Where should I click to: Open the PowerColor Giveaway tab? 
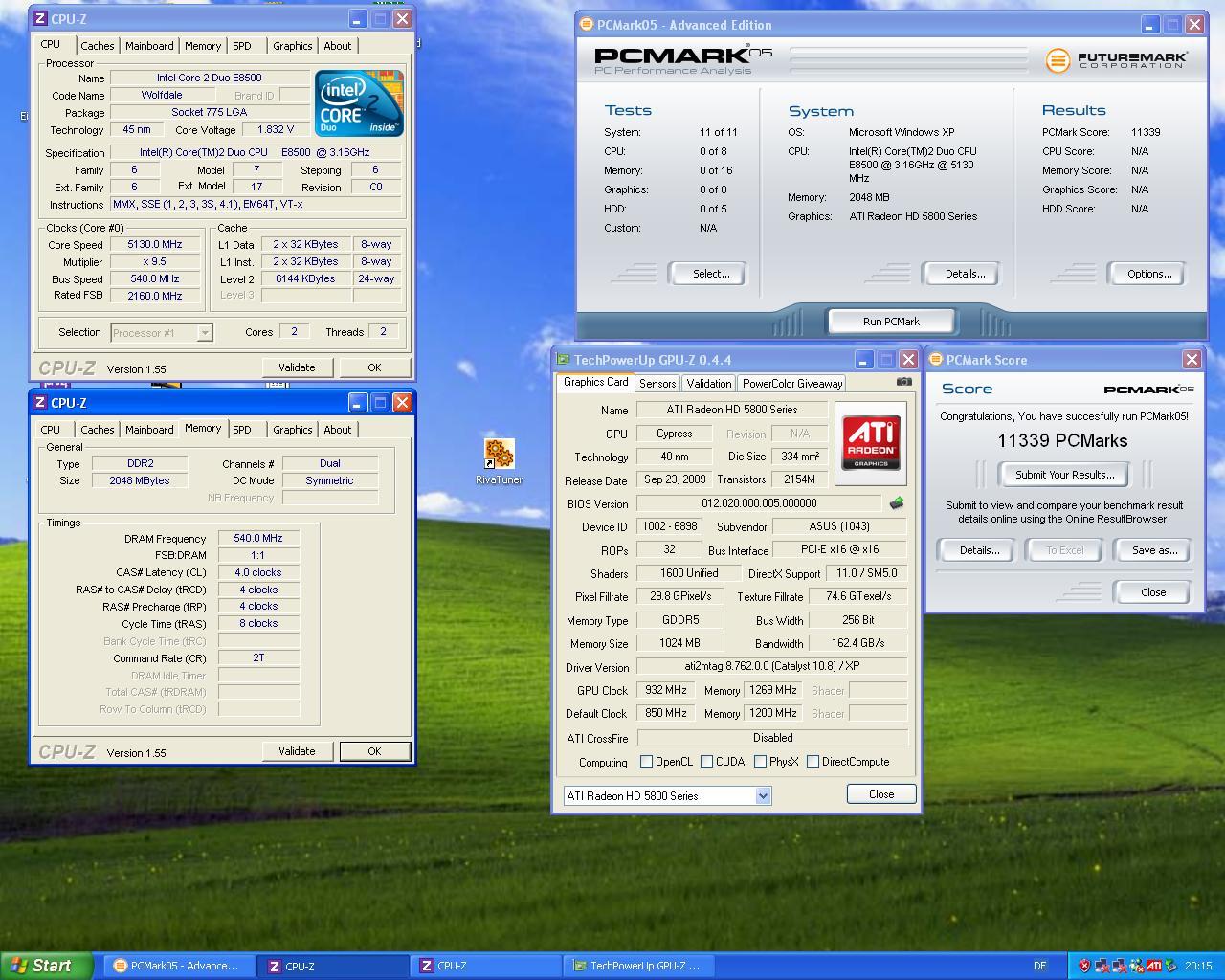(792, 383)
